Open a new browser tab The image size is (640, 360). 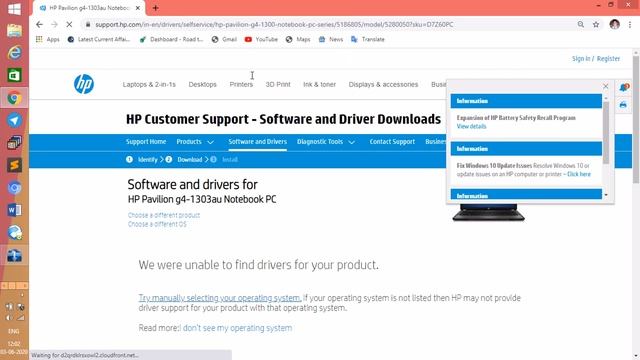156,8
